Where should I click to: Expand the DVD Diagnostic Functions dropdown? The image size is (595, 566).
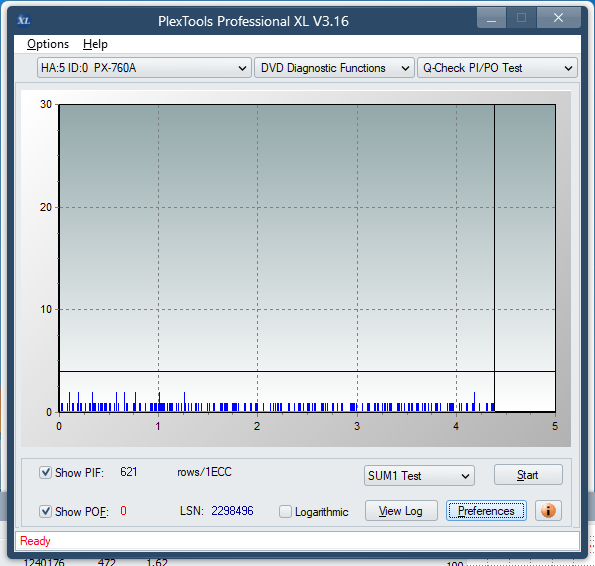pyautogui.click(x=334, y=68)
